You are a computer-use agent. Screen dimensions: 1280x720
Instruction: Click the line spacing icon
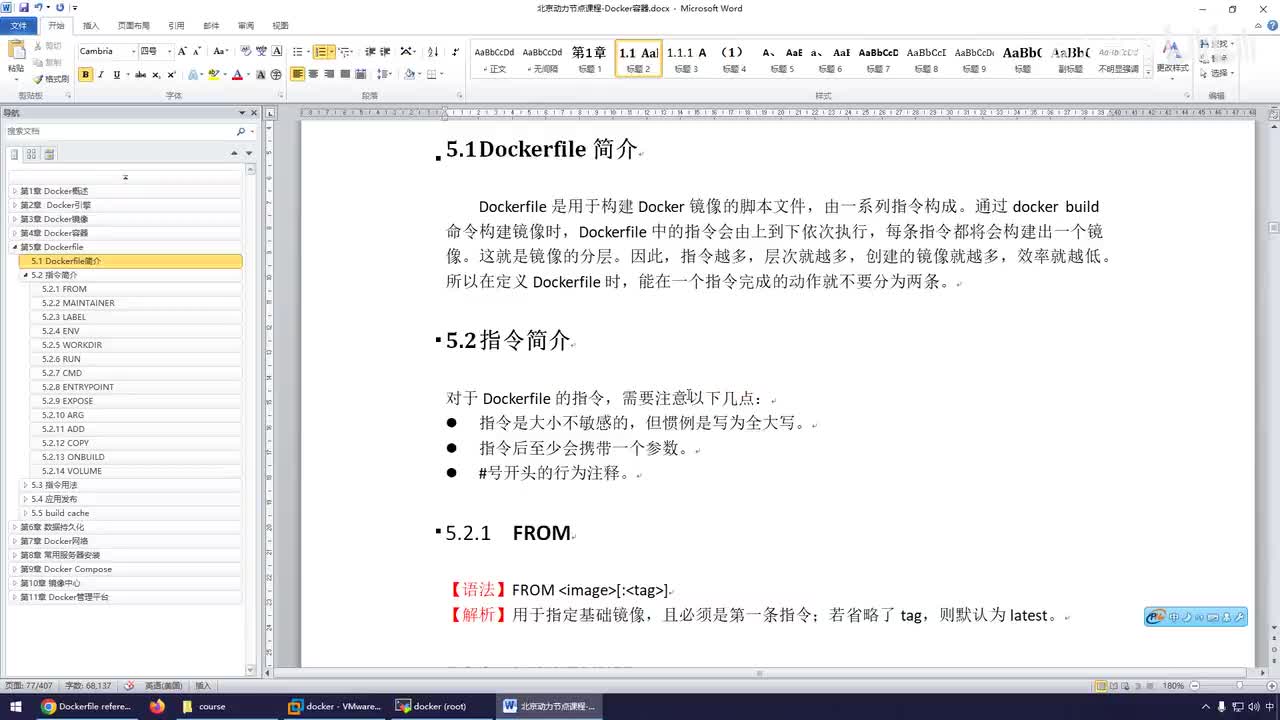click(384, 74)
